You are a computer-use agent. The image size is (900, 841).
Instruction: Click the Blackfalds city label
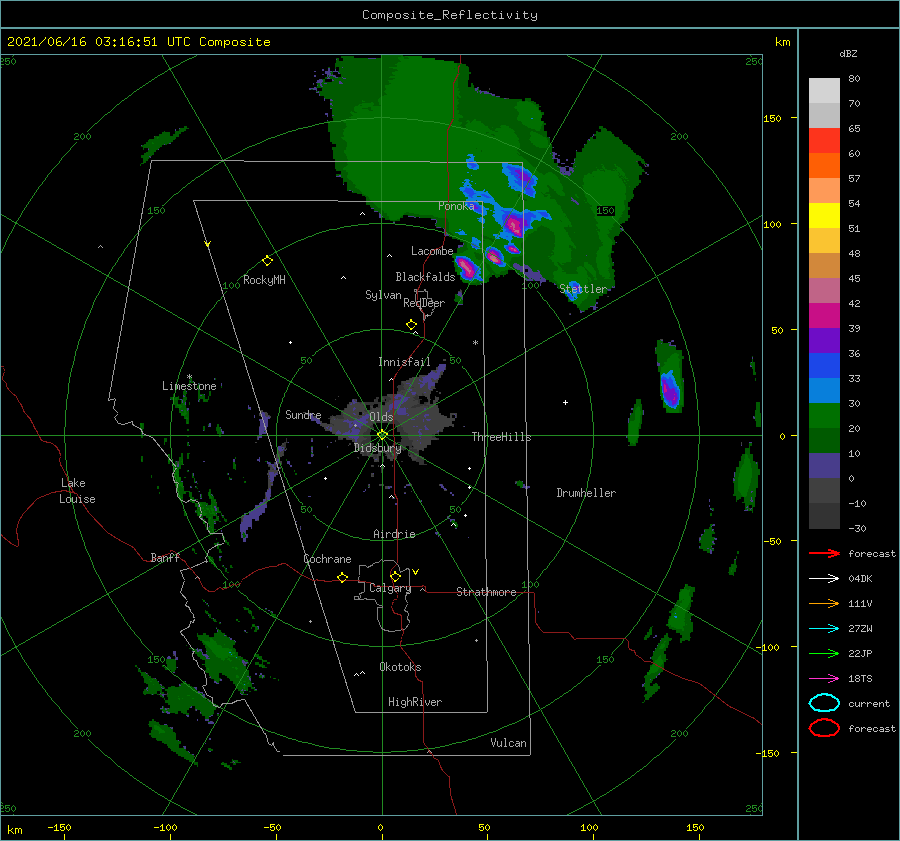425,277
